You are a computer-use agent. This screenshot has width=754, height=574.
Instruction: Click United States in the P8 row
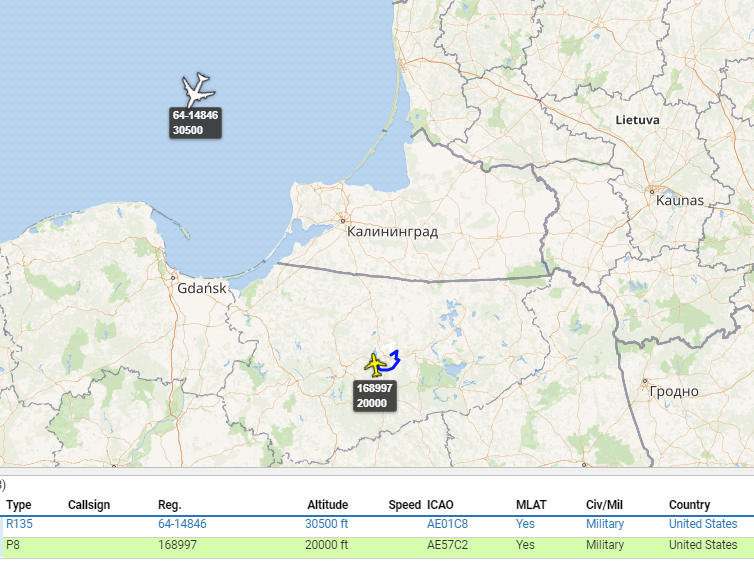point(703,545)
